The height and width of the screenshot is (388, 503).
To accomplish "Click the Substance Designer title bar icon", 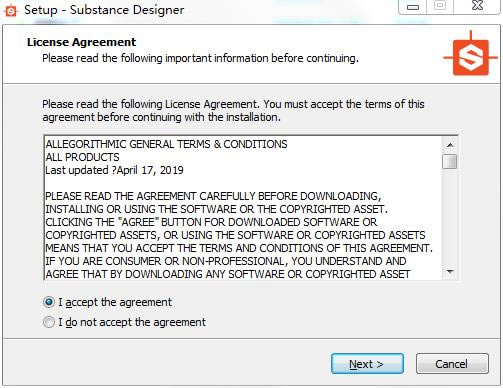I will pos(11,11).
